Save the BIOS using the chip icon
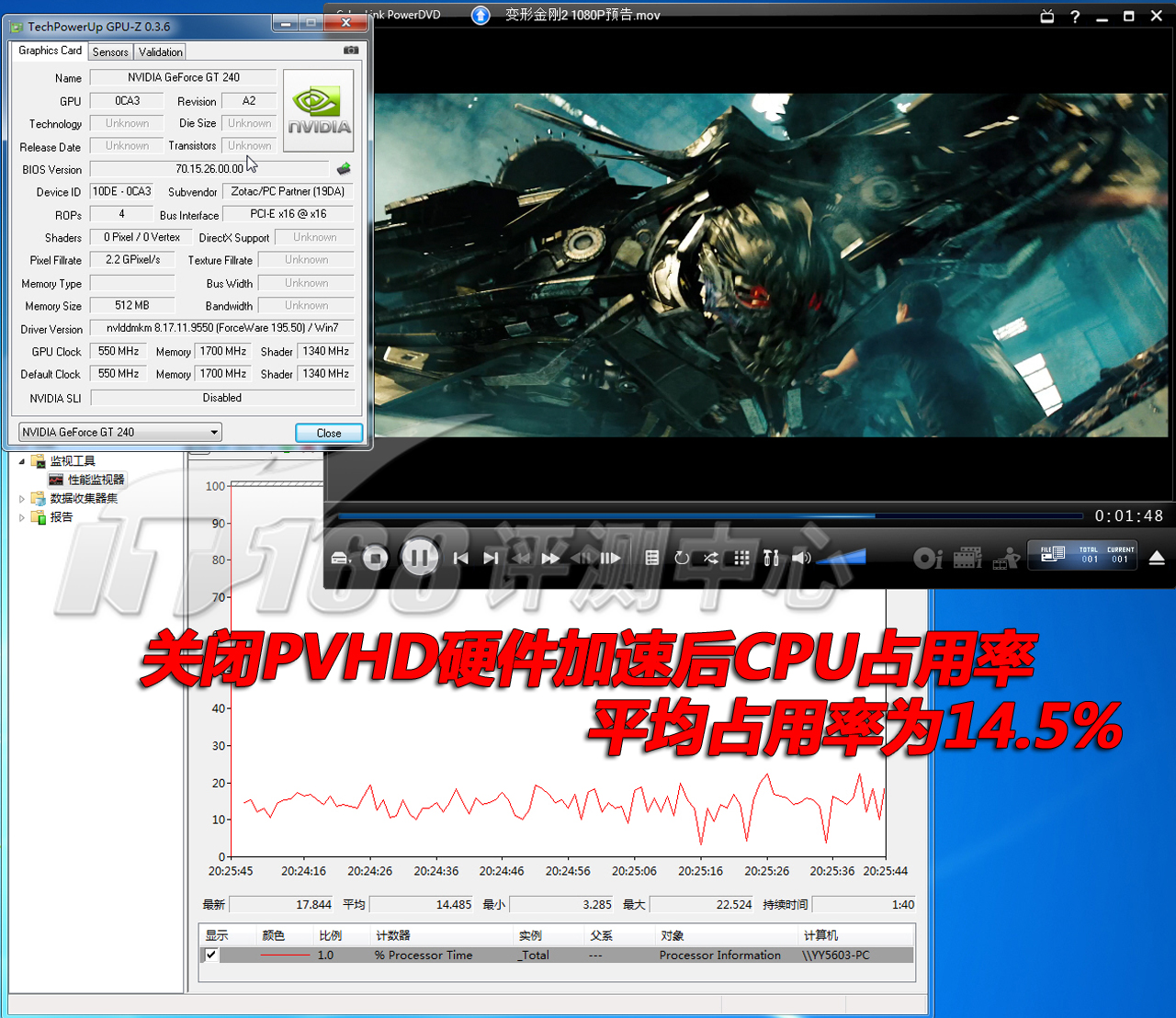The image size is (1176, 1018). point(344,168)
